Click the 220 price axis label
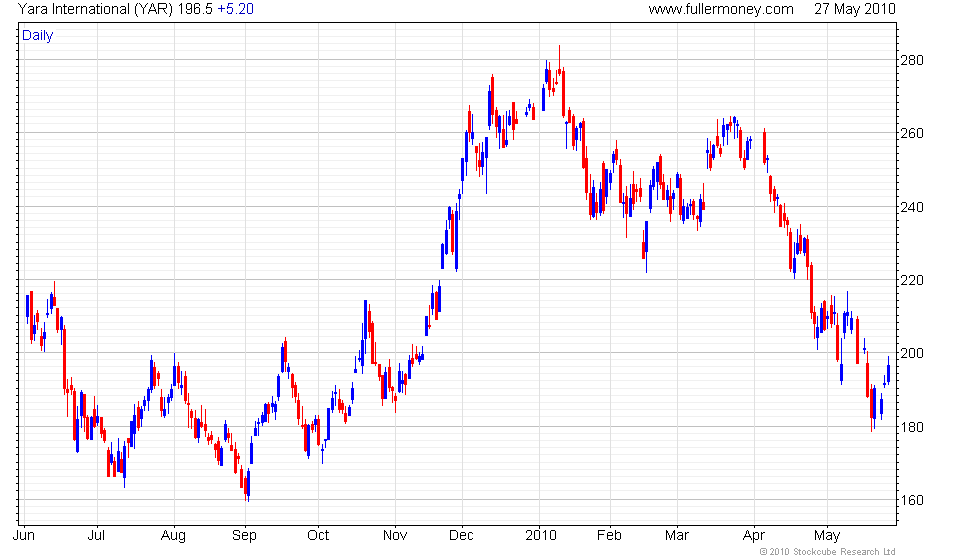Image resolution: width=980 pixels, height=560 pixels. pos(911,281)
